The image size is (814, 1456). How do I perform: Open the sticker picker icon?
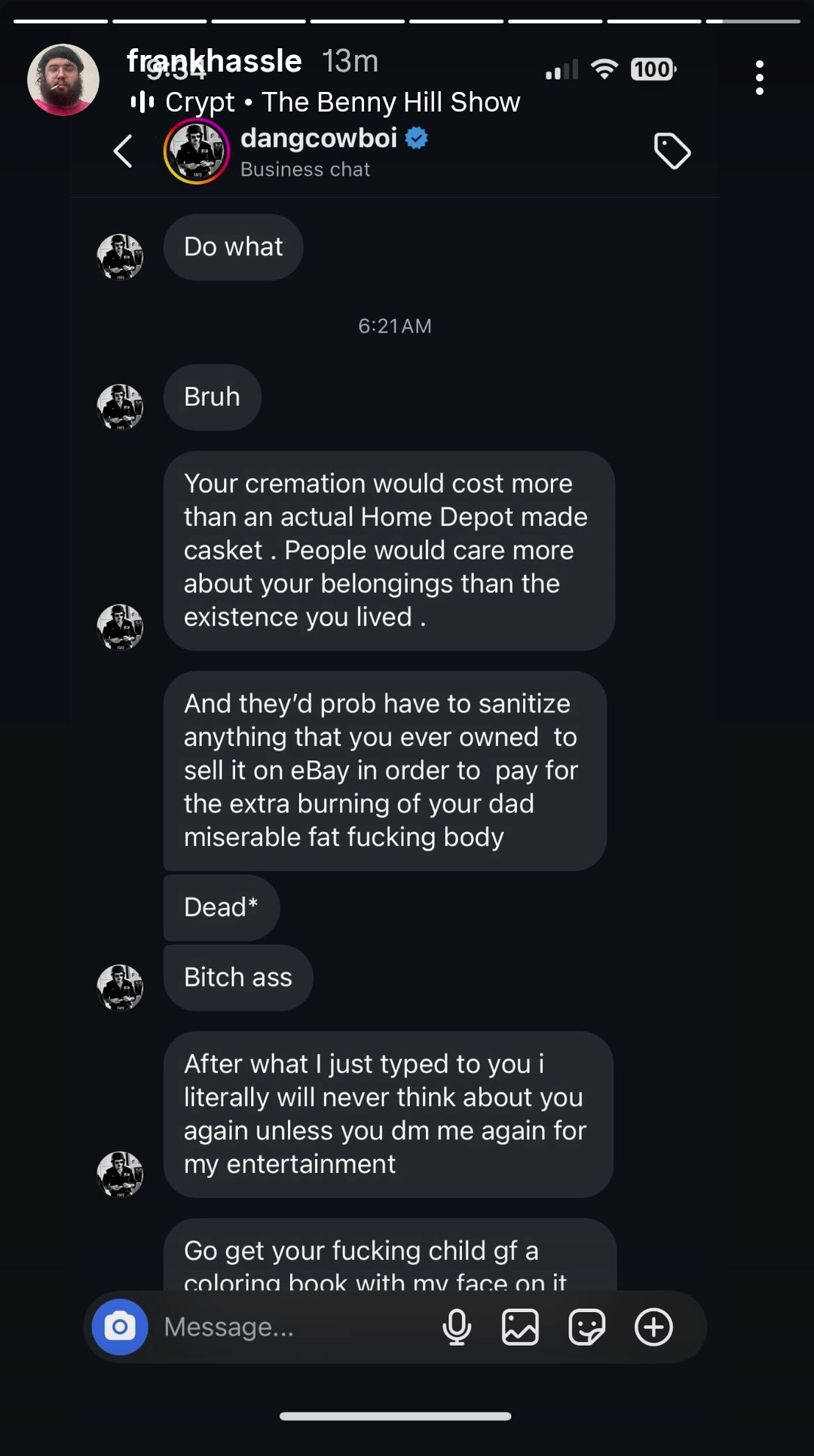(586, 1326)
